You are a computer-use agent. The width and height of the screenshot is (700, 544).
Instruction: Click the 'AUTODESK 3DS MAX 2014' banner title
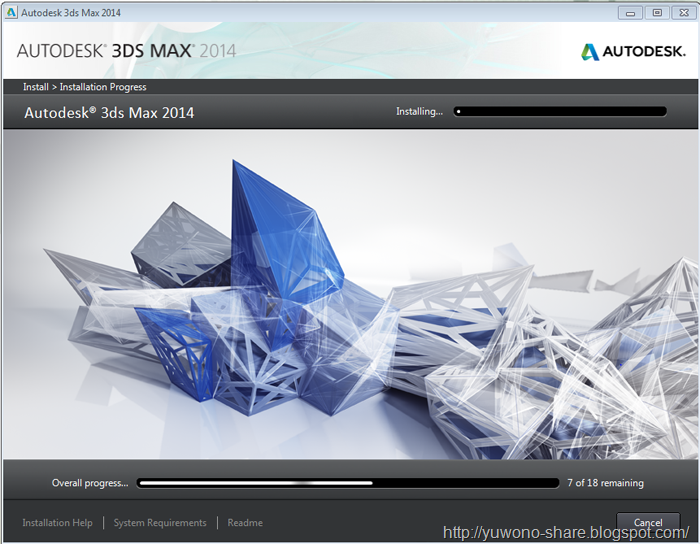pos(126,51)
